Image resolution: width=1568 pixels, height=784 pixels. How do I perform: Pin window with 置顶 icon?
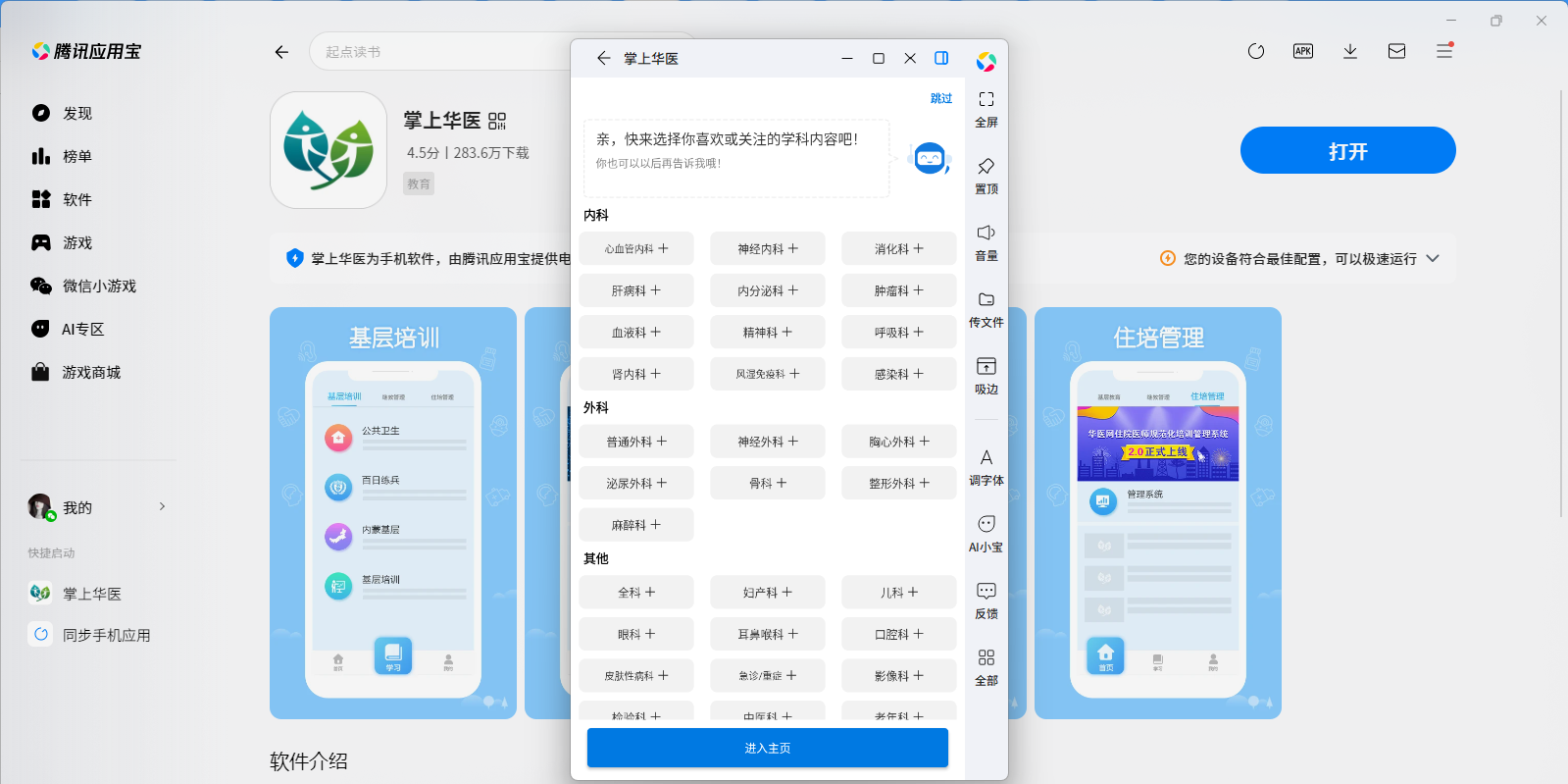pos(986,167)
